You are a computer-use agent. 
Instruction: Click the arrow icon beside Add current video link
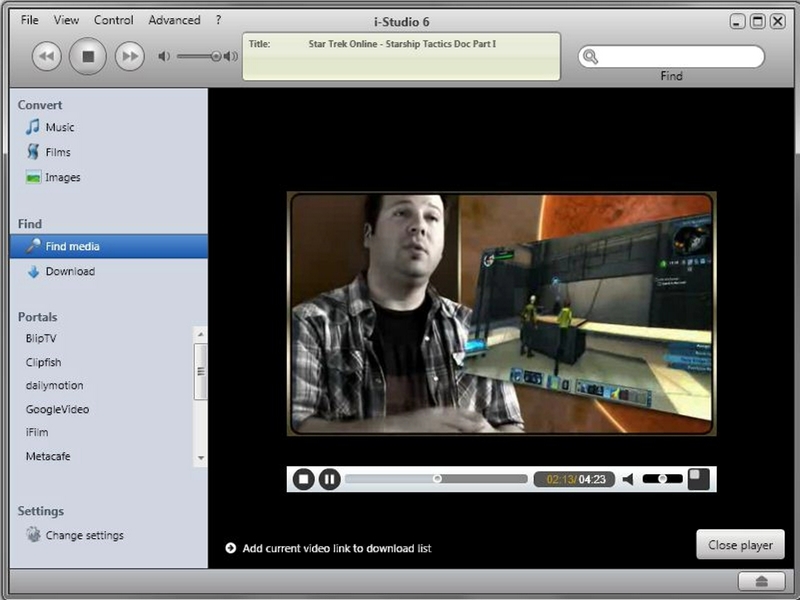(x=231, y=548)
